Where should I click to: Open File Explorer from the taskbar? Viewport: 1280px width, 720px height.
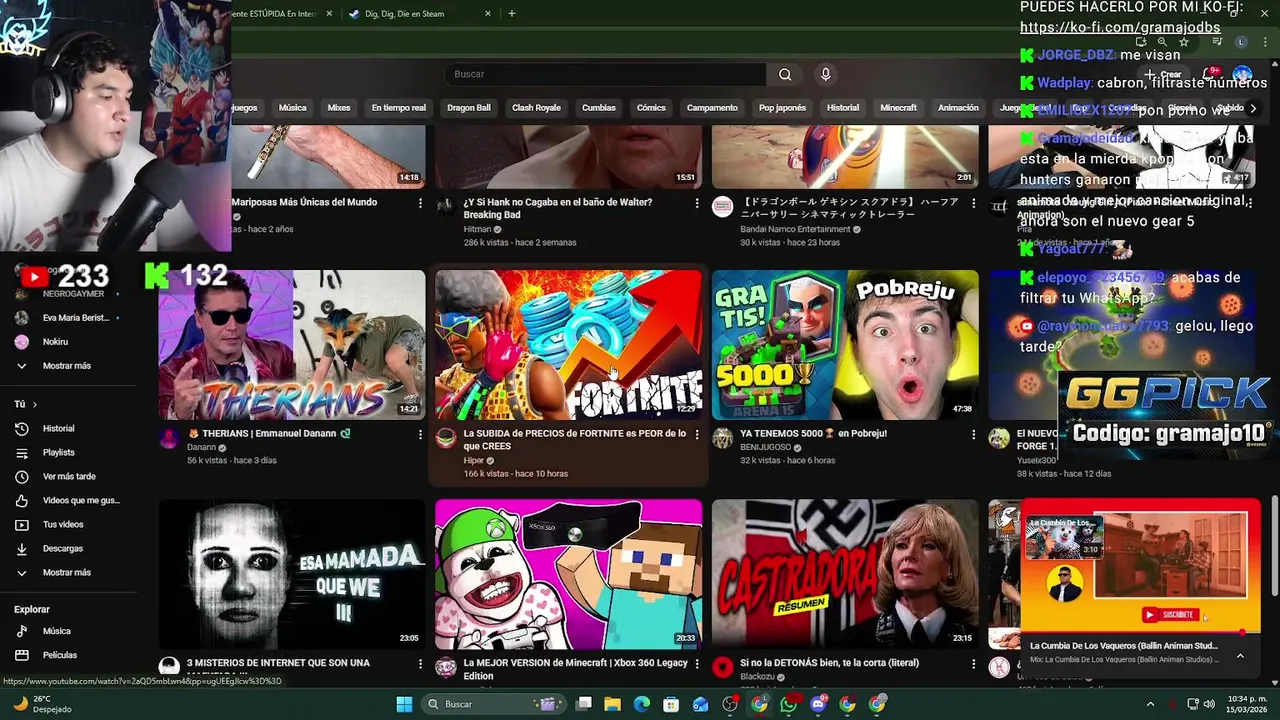(613, 704)
